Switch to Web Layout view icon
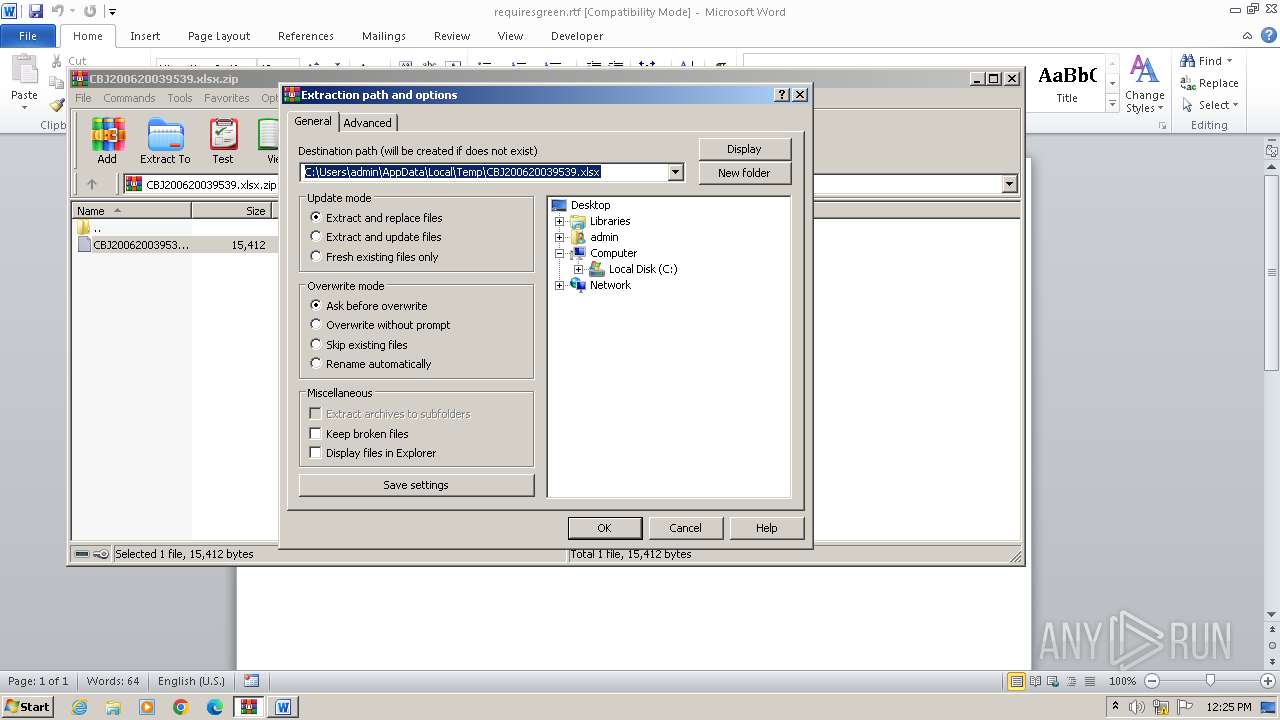 click(1051, 681)
